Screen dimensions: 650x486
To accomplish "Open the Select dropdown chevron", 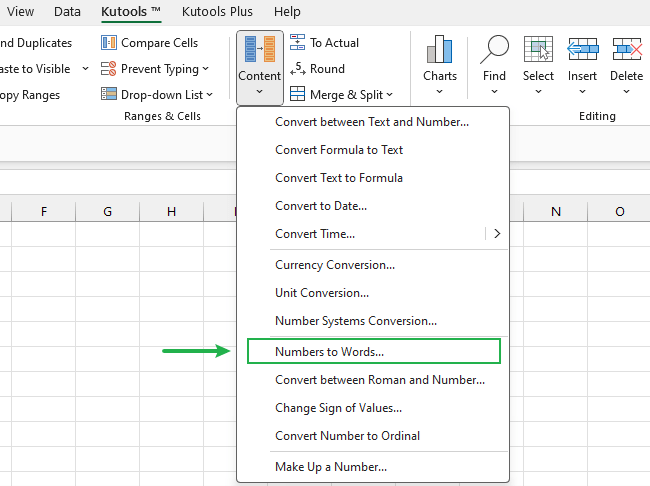I will tap(538, 91).
